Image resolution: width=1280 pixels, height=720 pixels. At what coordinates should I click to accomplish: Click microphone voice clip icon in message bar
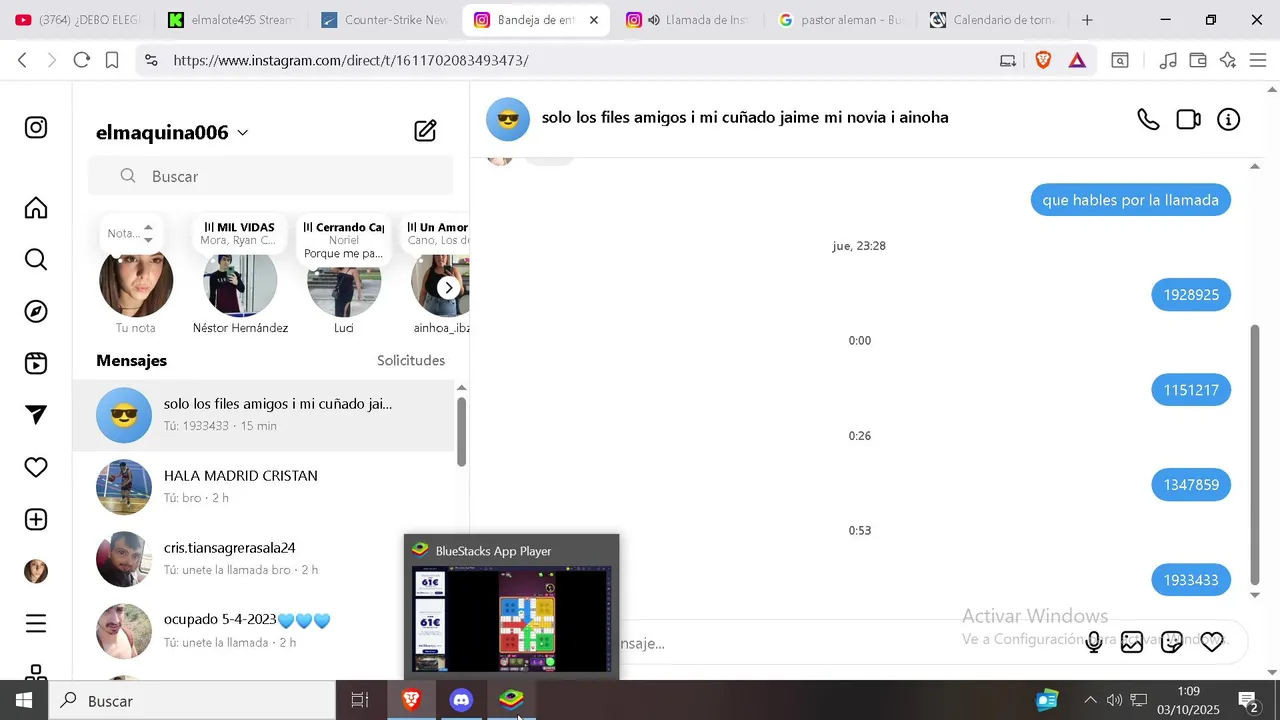(x=1094, y=642)
